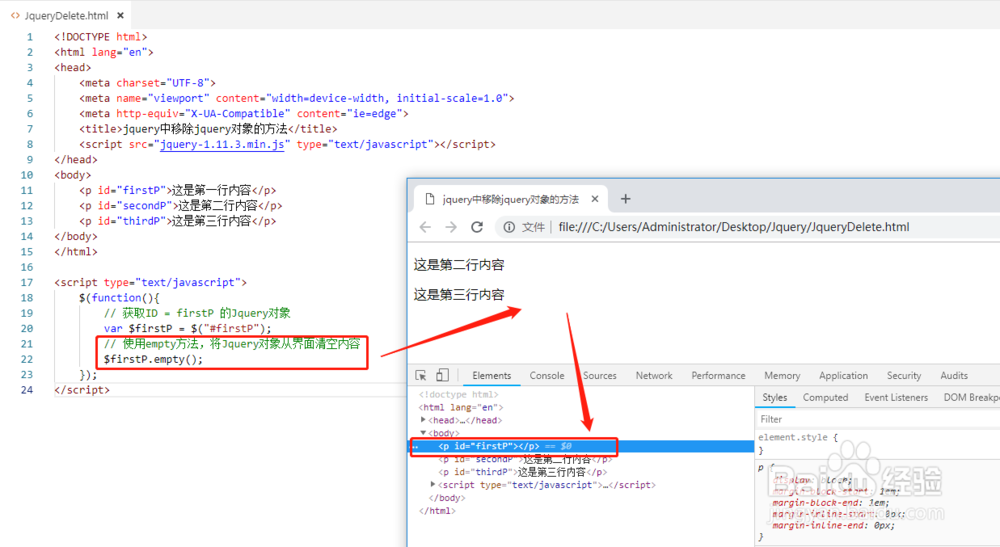Reload the browser page
1000x547 pixels.
[x=477, y=227]
